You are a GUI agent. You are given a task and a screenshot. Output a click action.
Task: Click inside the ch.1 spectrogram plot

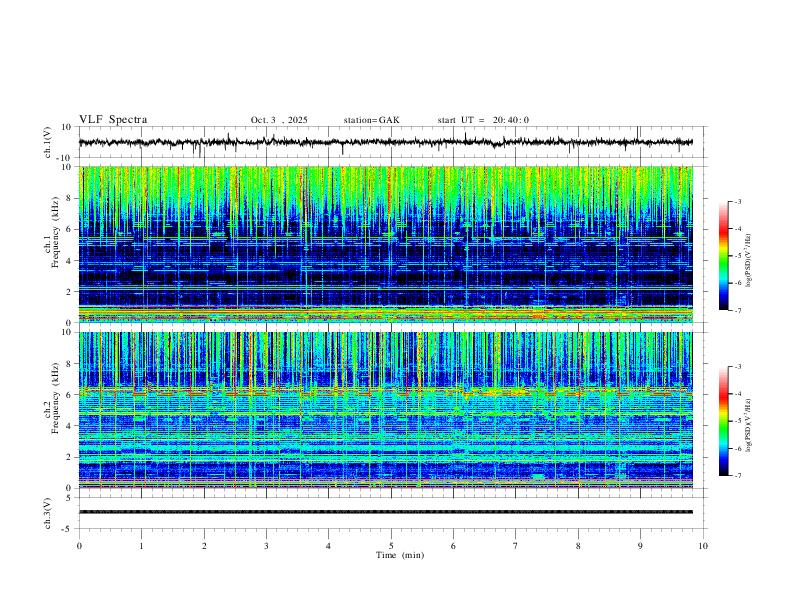tap(386, 244)
